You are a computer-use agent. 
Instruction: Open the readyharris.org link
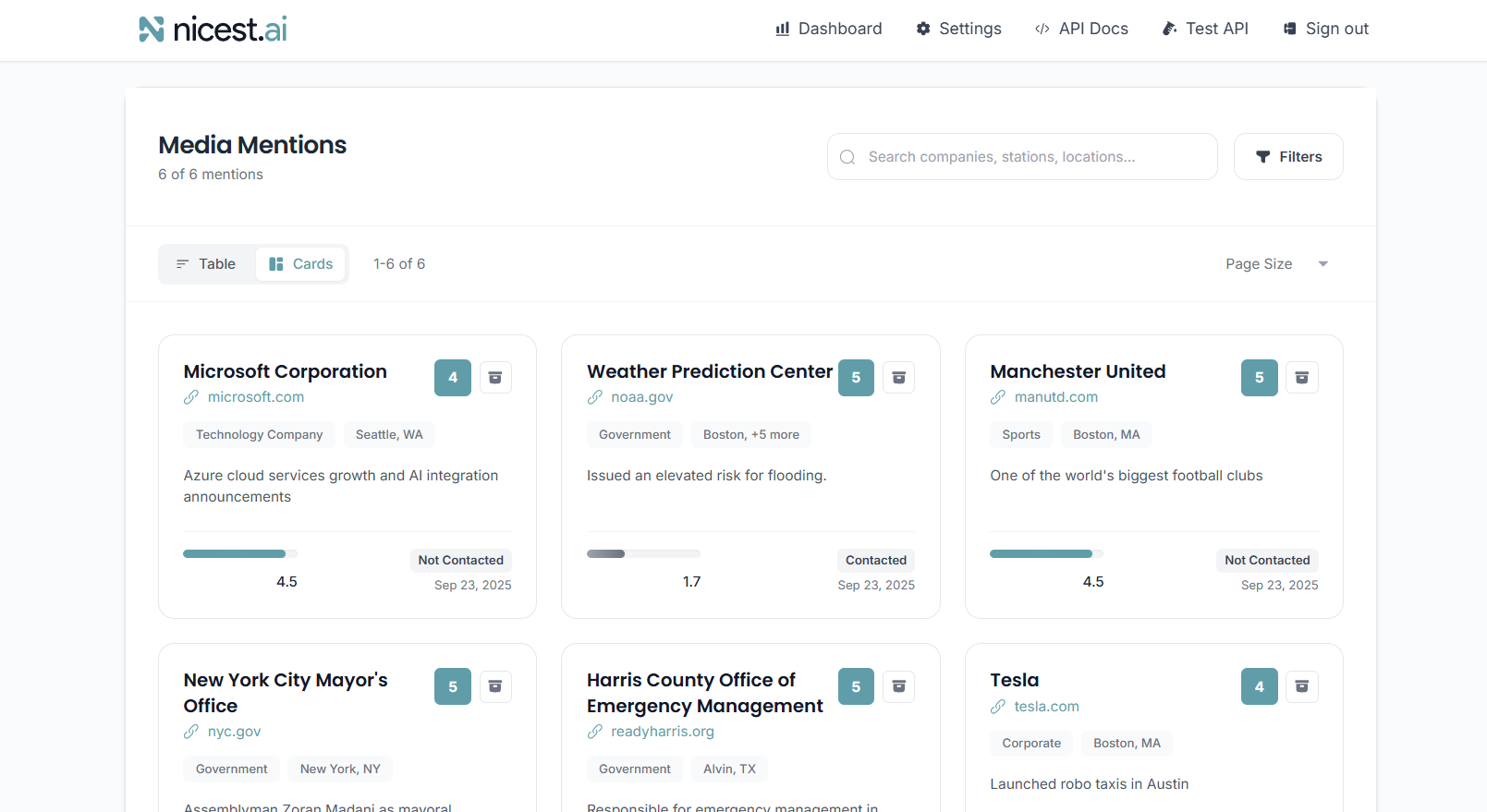(x=663, y=732)
